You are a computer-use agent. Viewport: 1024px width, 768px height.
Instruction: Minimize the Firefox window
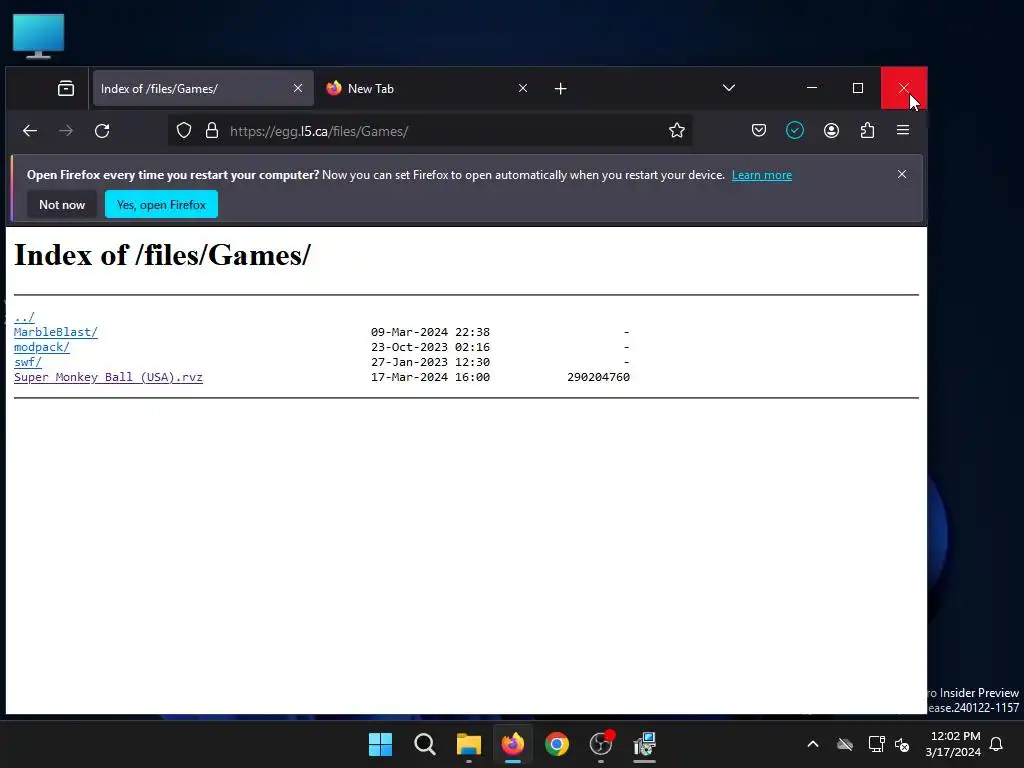pyautogui.click(x=812, y=88)
